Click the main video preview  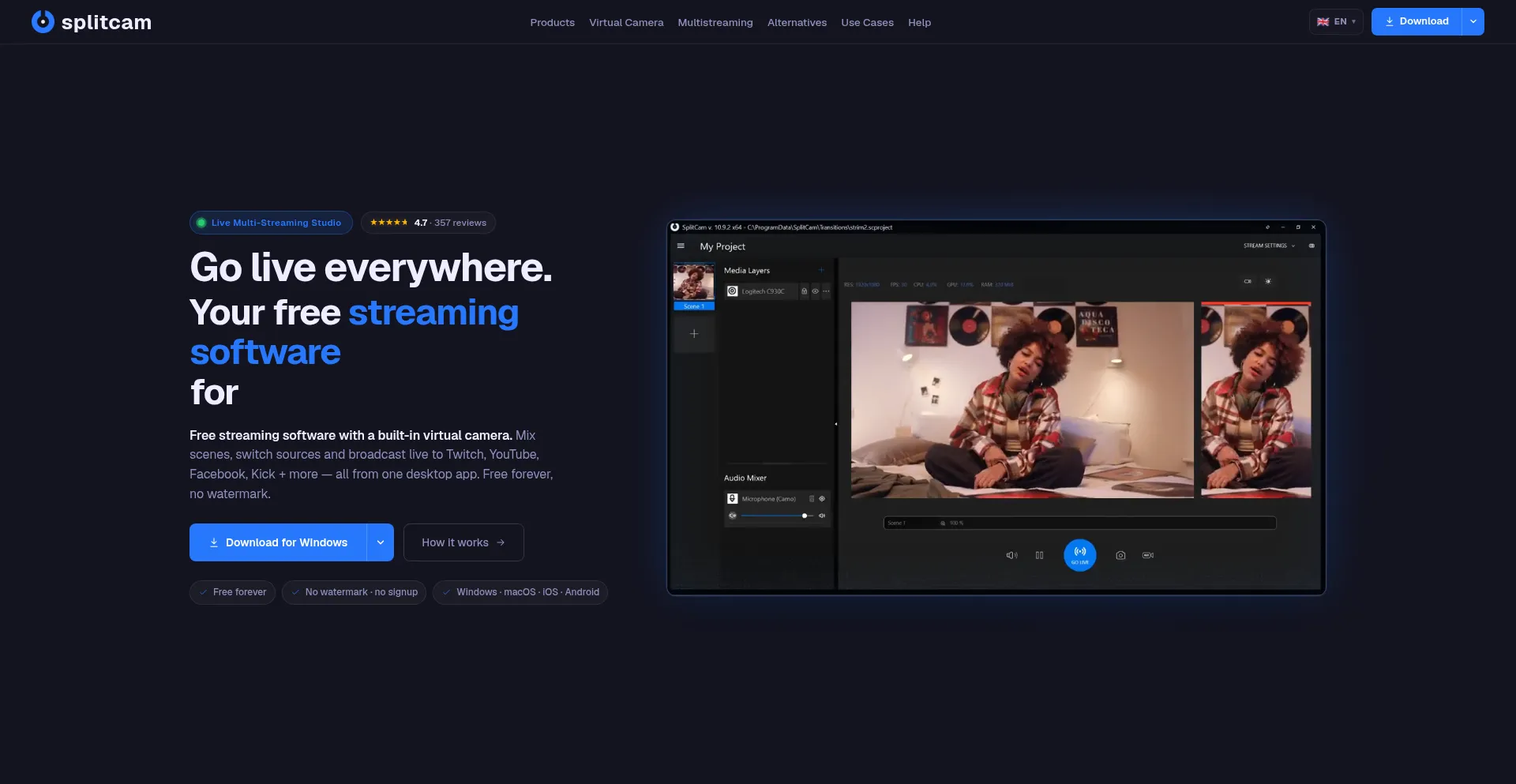coord(1023,400)
